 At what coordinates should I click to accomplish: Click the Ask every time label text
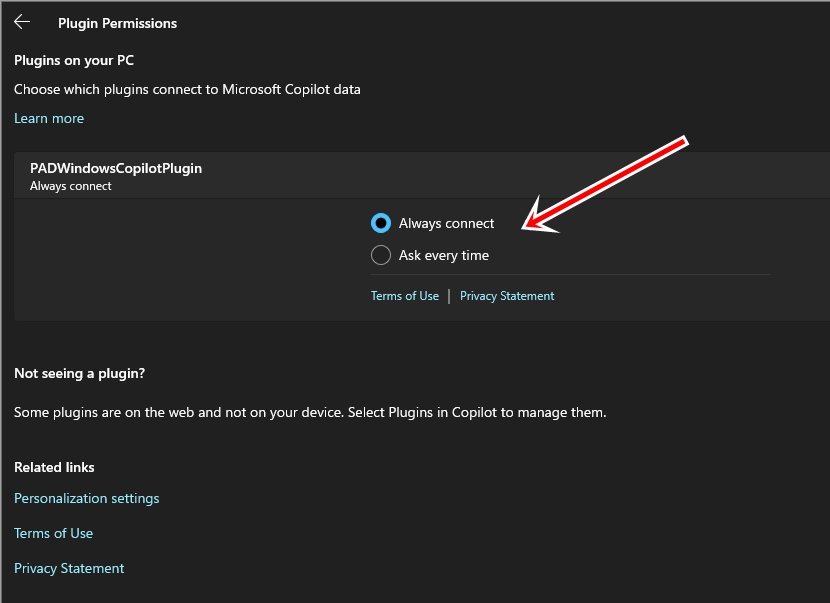pos(444,255)
